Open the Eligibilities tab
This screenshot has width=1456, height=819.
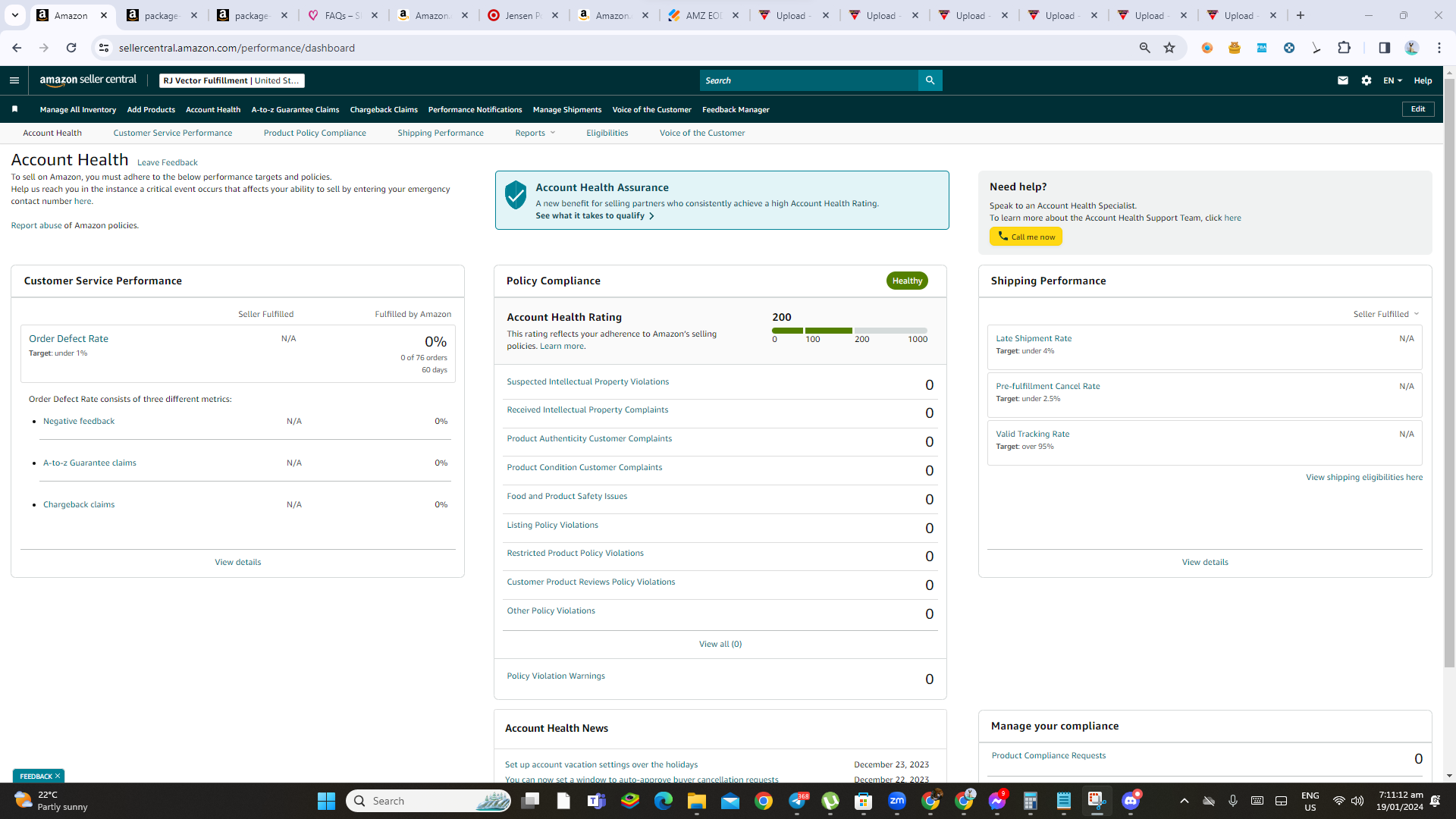607,133
